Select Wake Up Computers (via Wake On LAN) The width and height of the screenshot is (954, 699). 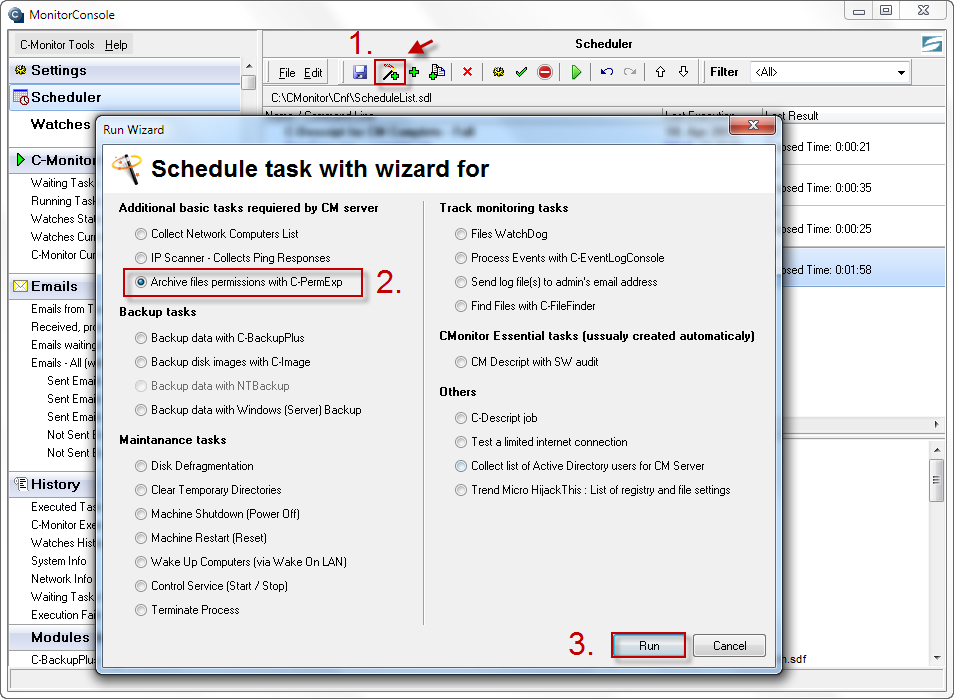click(x=242, y=562)
